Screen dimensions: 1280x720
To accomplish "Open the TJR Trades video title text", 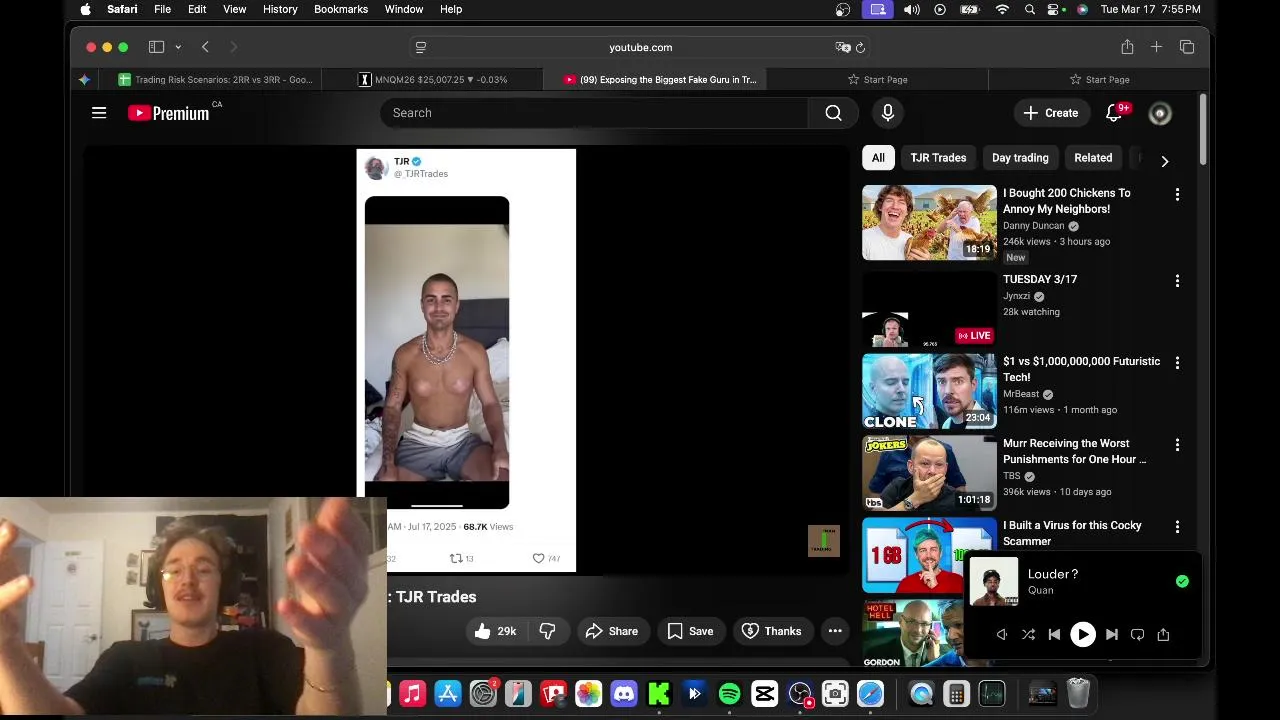I will (x=436, y=597).
